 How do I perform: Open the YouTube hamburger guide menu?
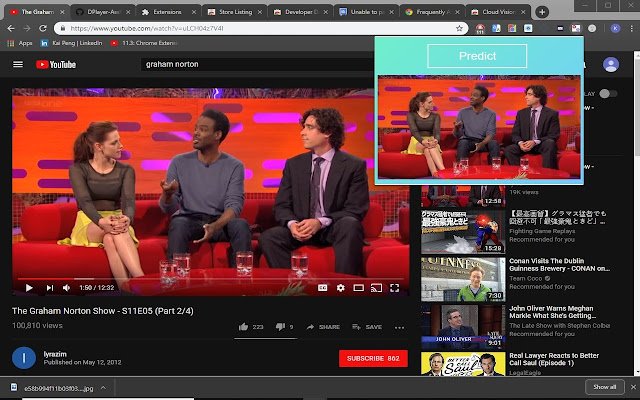coord(18,64)
